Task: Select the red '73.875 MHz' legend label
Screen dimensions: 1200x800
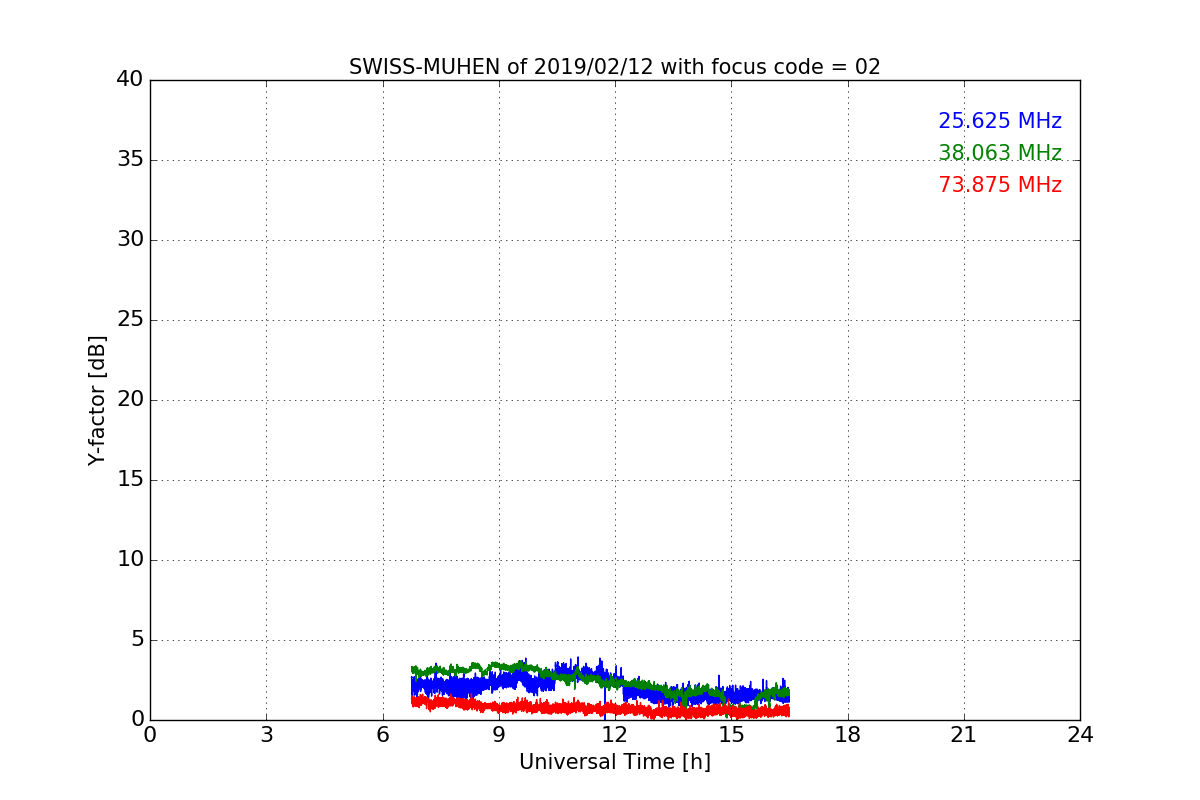Action: [1000, 185]
